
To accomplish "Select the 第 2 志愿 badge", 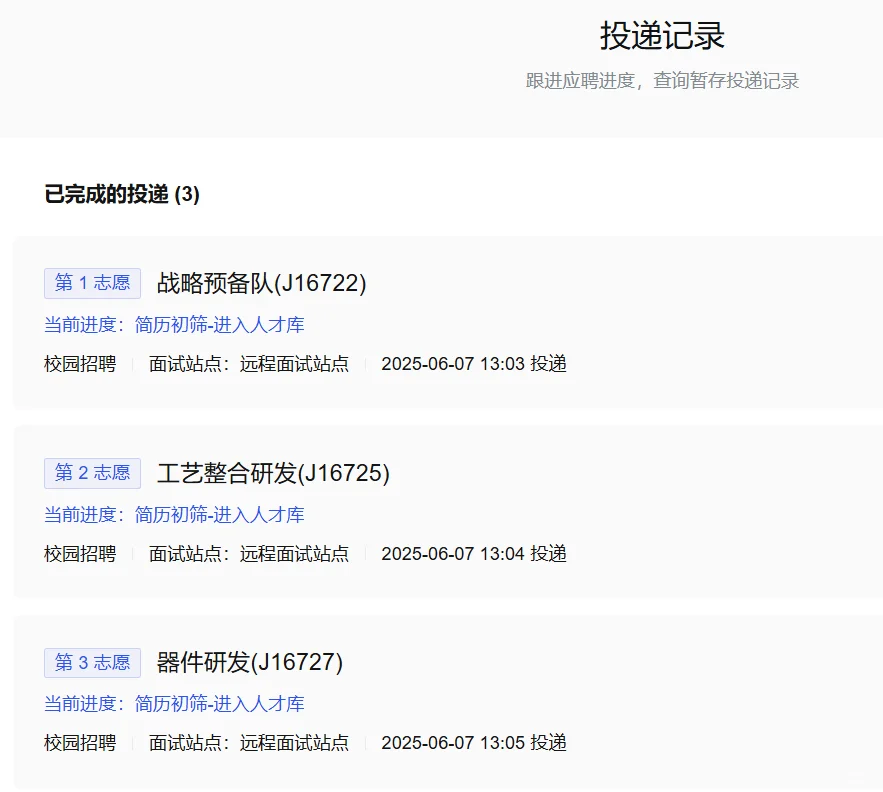I will click(x=92, y=473).
